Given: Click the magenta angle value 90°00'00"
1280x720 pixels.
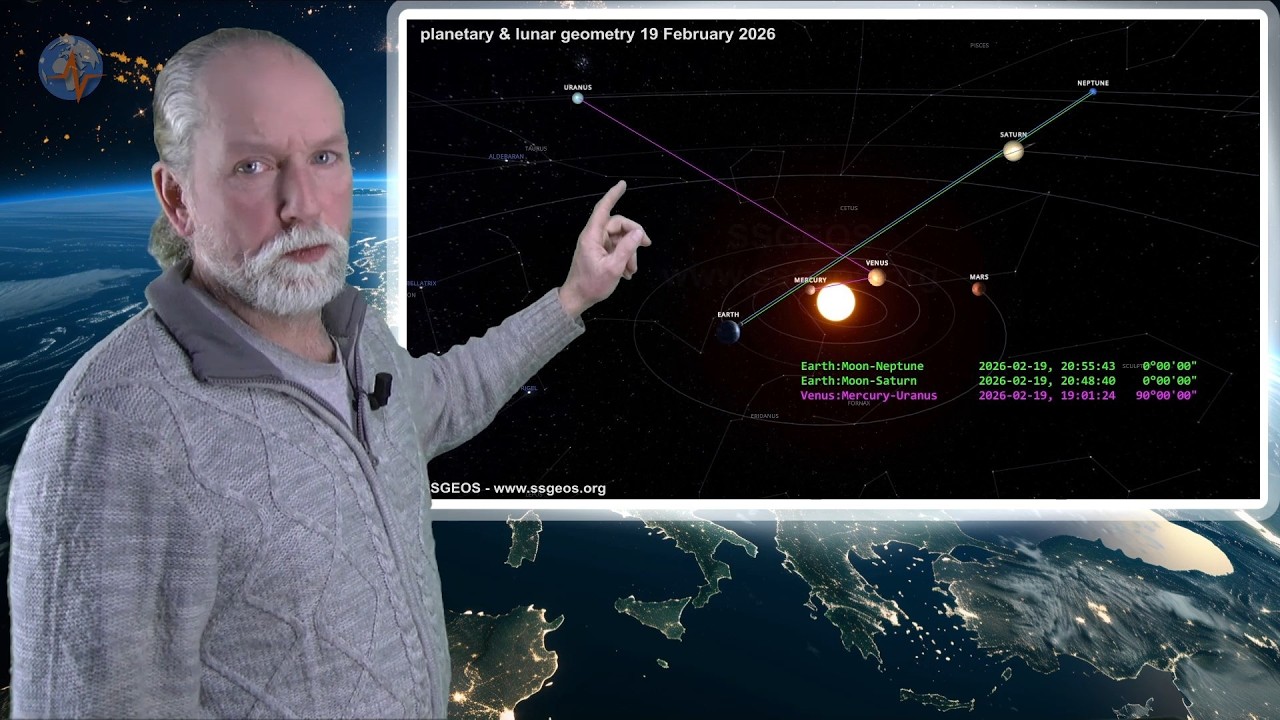Looking at the screenshot, I should [1166, 395].
